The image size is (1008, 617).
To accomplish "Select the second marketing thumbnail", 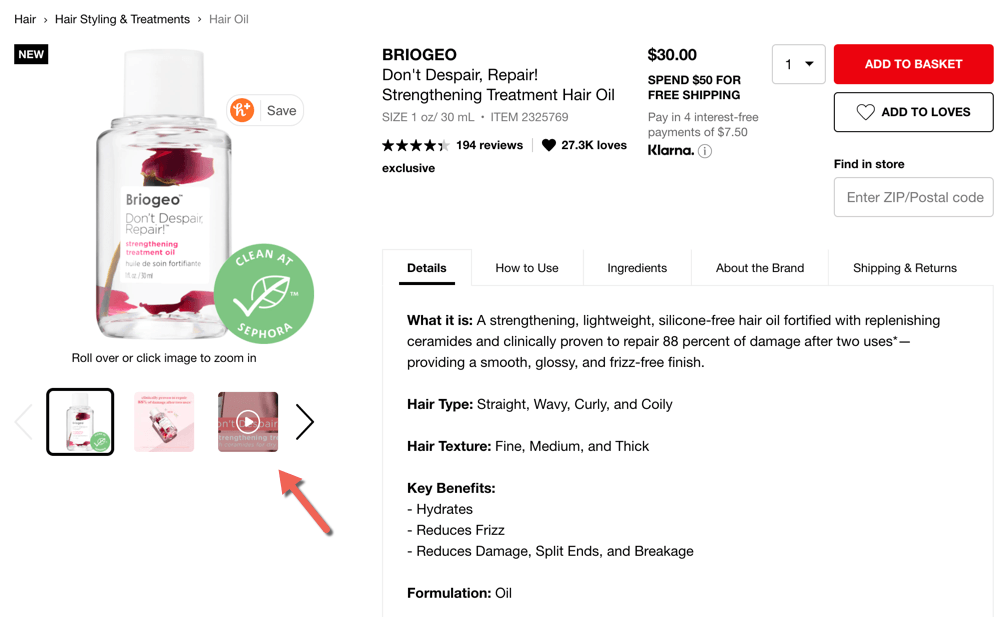I will [163, 421].
